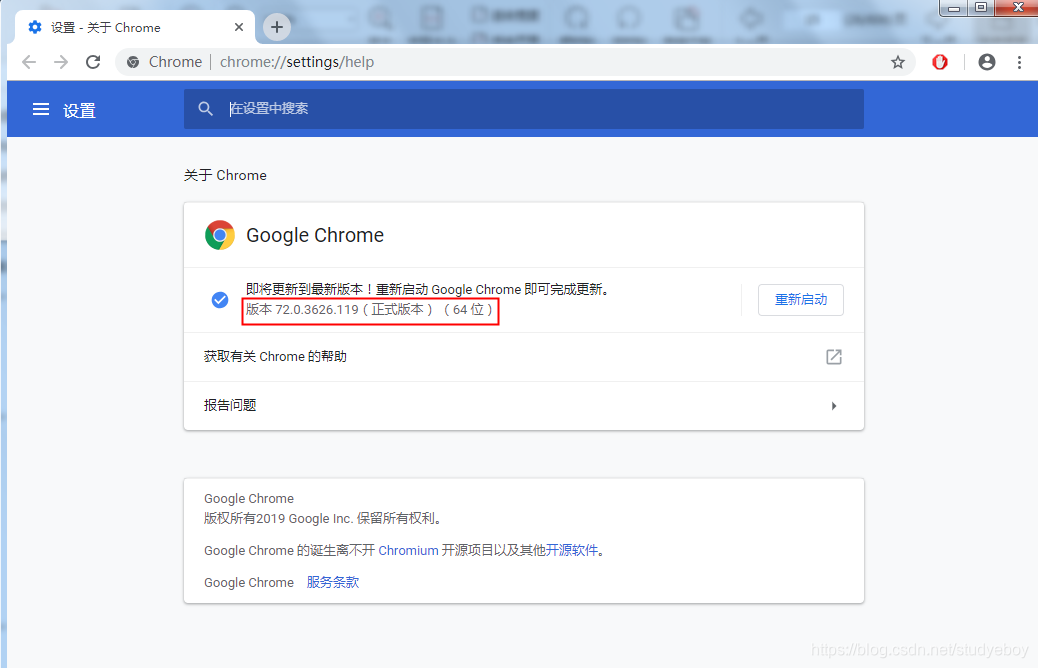The height and width of the screenshot is (668, 1038).
Task: Open the user profile avatar icon
Action: [x=986, y=62]
